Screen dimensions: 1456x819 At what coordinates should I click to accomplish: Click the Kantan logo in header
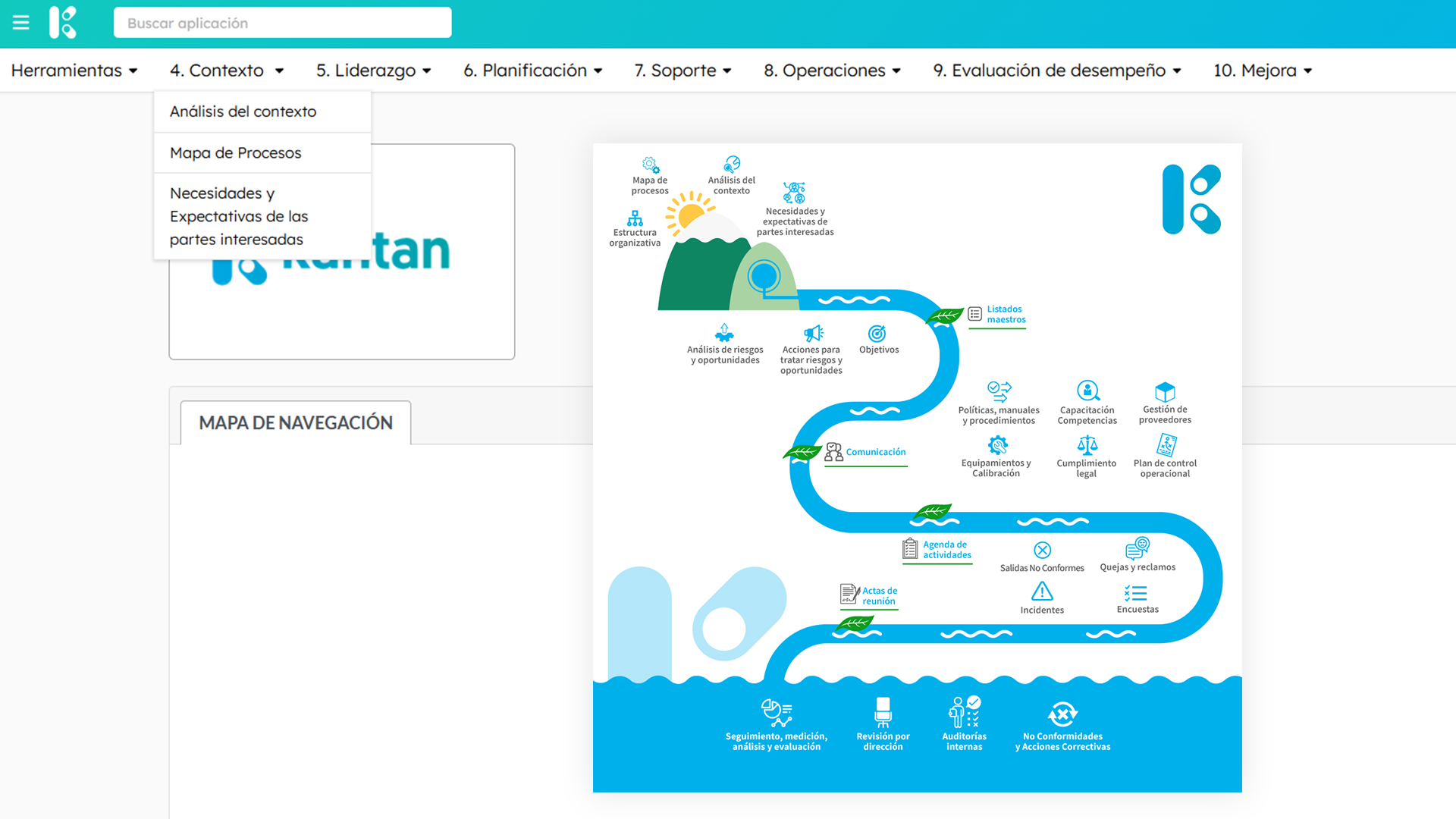[x=63, y=23]
